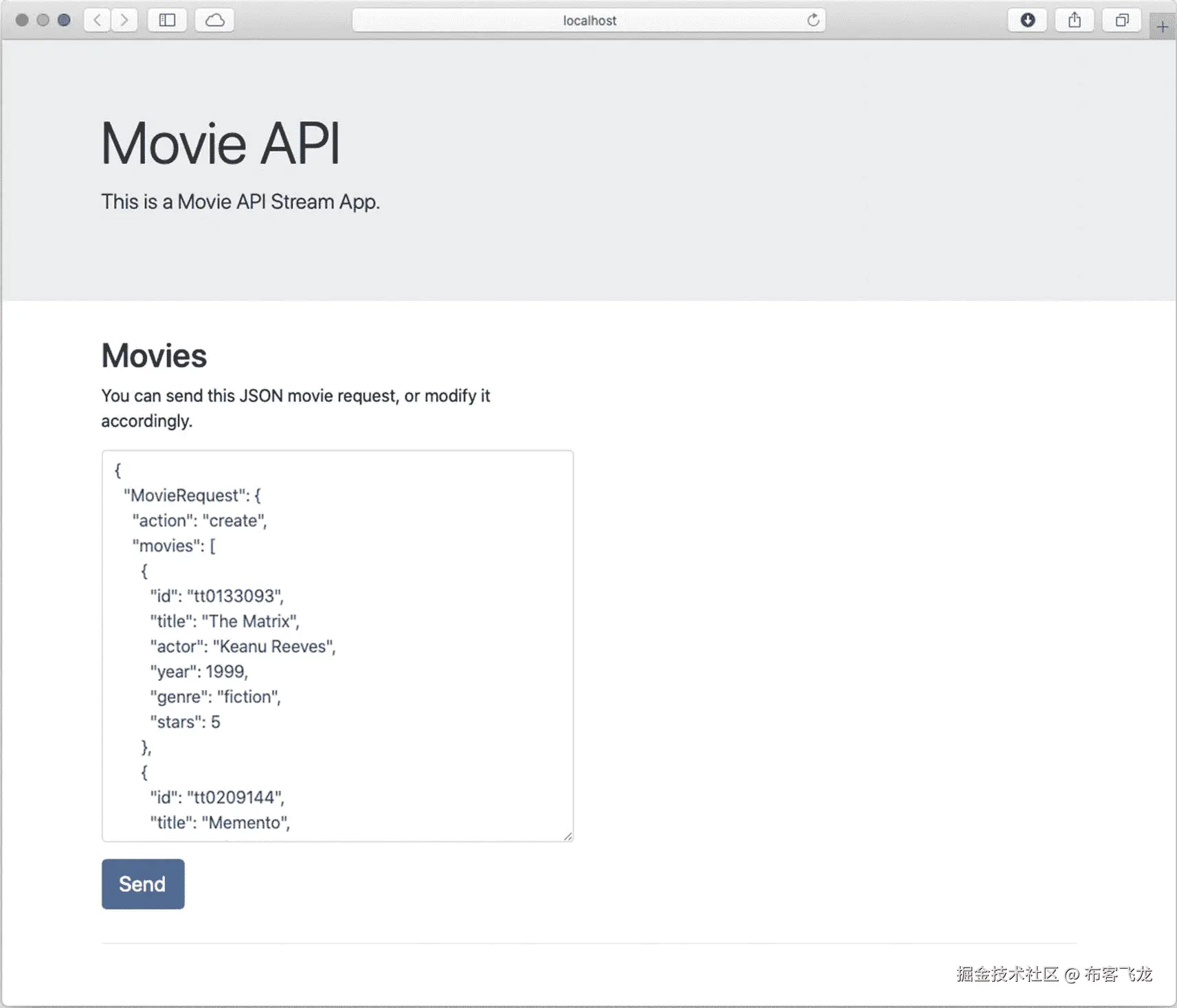
Task: Click inside the JSON movie request textarea
Action: [x=337, y=646]
